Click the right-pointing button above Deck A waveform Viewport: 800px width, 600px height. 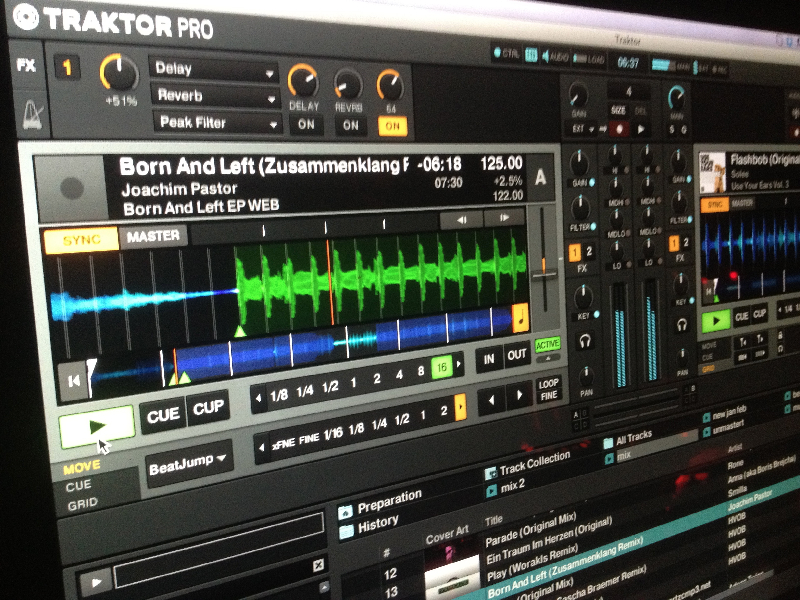[504, 217]
